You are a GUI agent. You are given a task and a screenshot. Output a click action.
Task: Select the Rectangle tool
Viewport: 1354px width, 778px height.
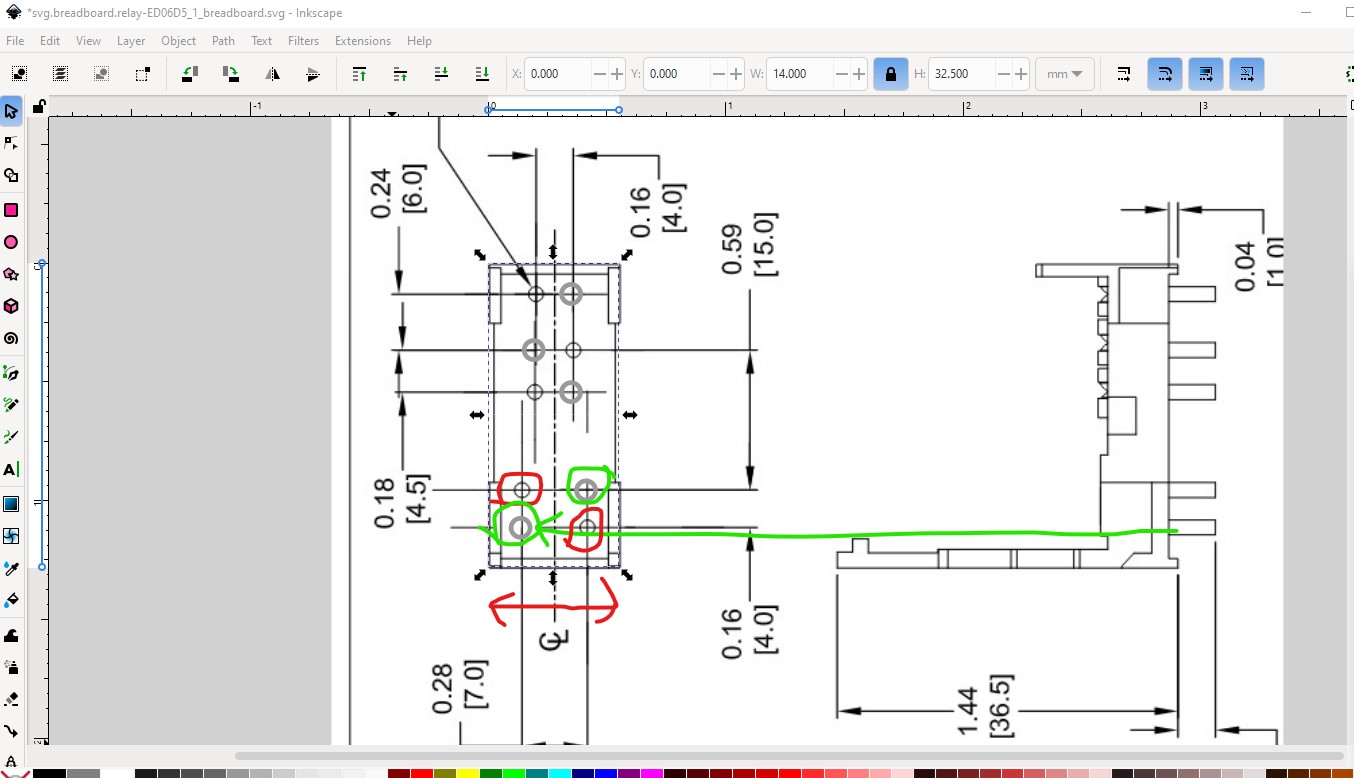11,210
